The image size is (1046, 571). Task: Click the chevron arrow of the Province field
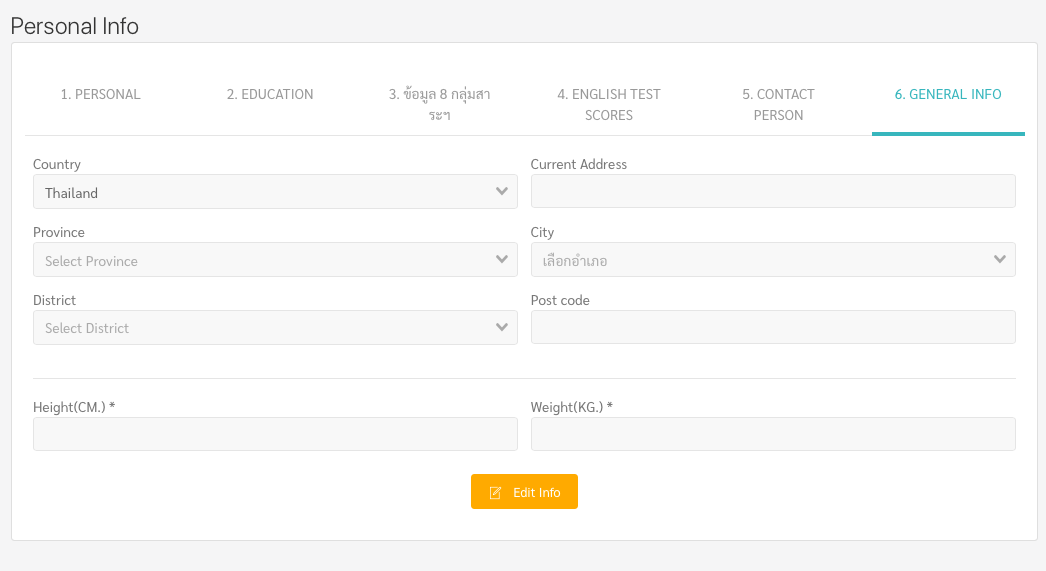(502, 259)
